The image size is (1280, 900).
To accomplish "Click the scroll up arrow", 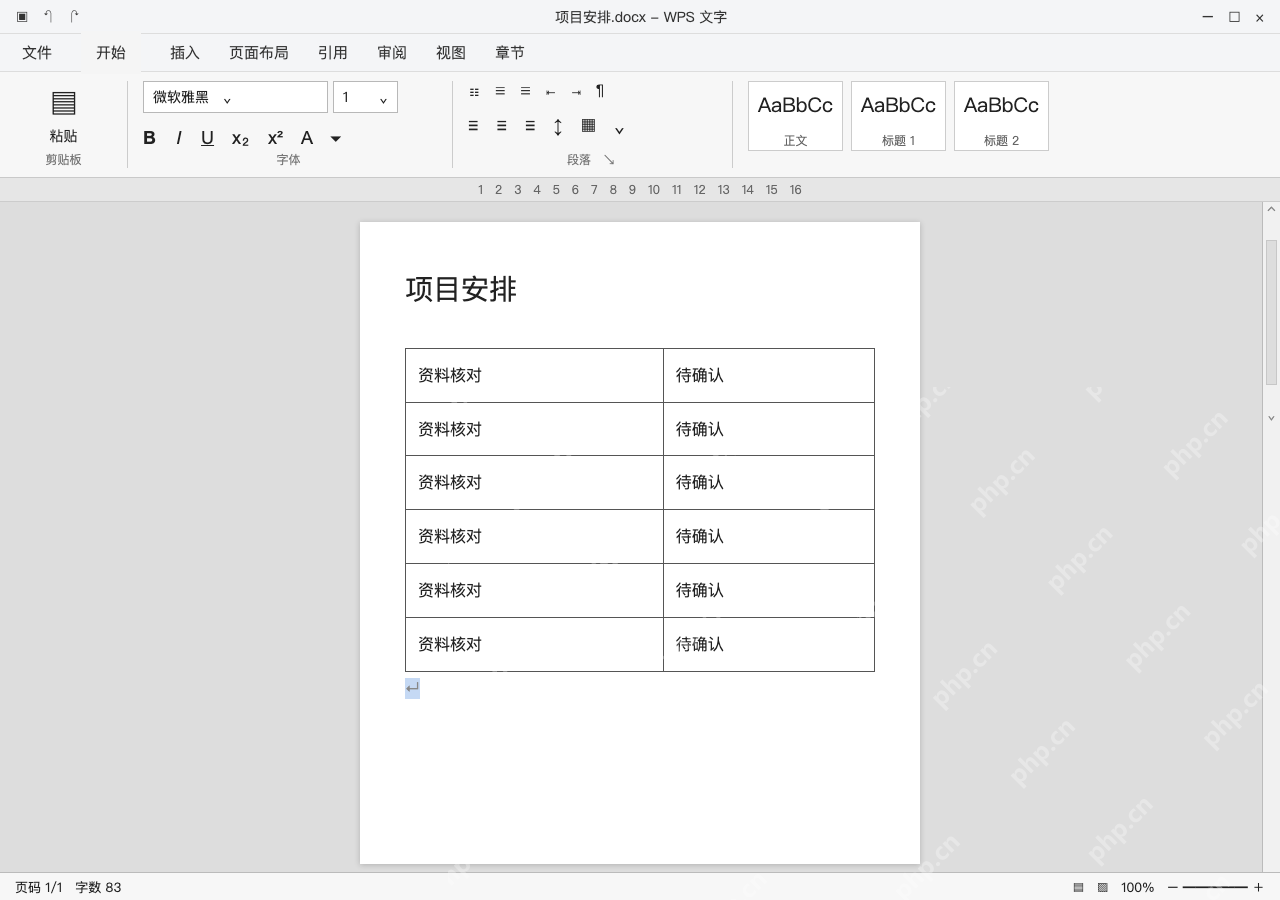I will (1272, 210).
